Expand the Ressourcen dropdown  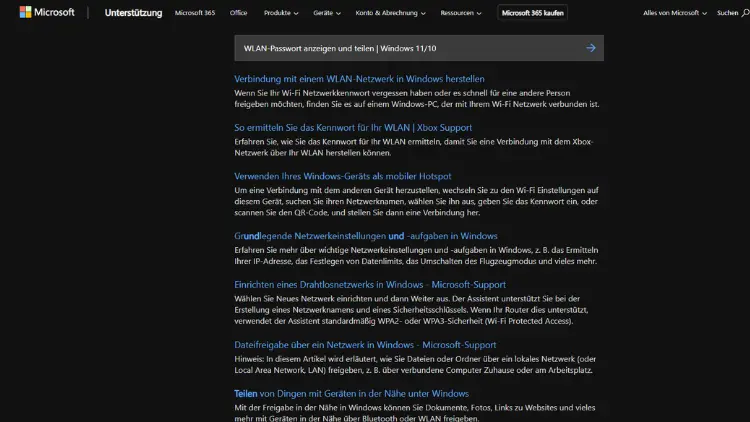461,13
